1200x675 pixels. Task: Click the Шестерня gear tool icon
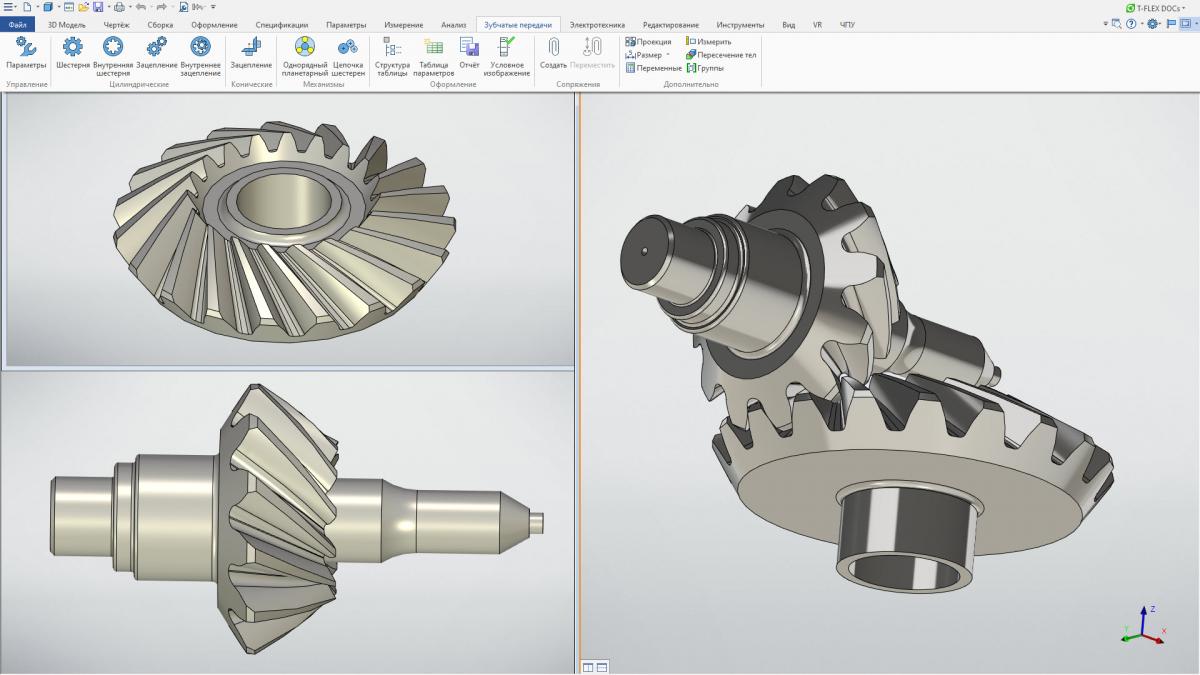pos(72,47)
